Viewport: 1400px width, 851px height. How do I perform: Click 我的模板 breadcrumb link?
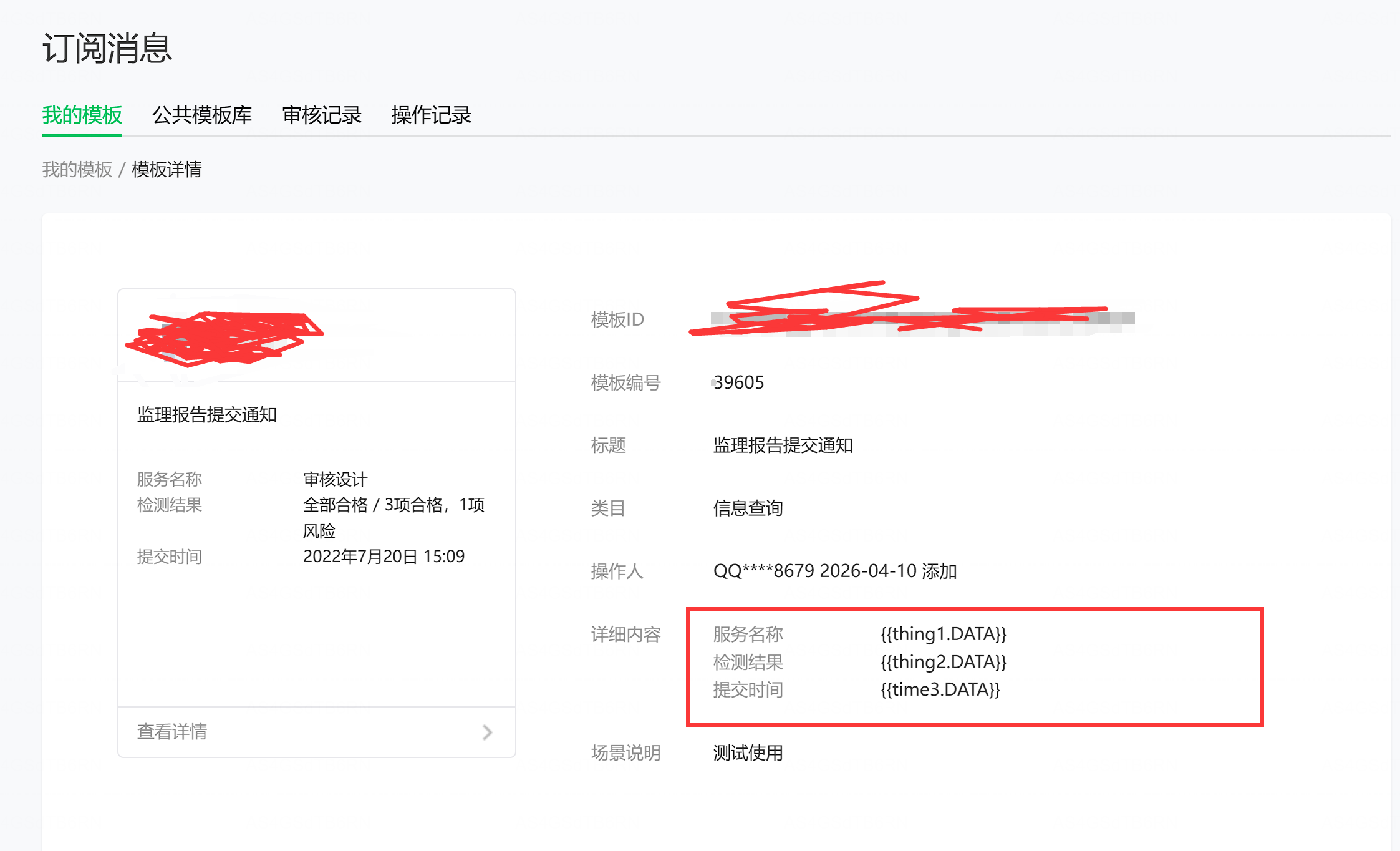pyautogui.click(x=77, y=169)
